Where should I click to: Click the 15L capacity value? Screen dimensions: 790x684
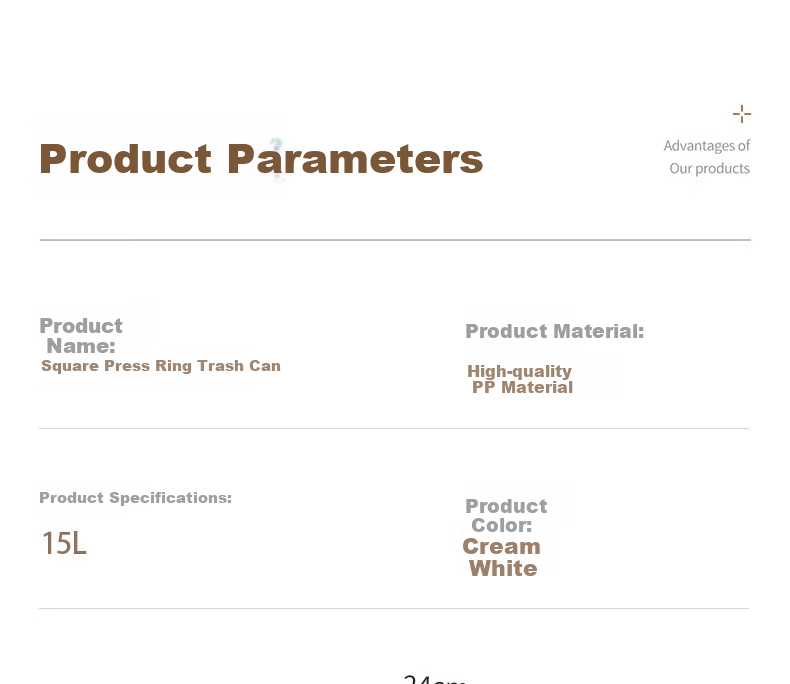64,543
